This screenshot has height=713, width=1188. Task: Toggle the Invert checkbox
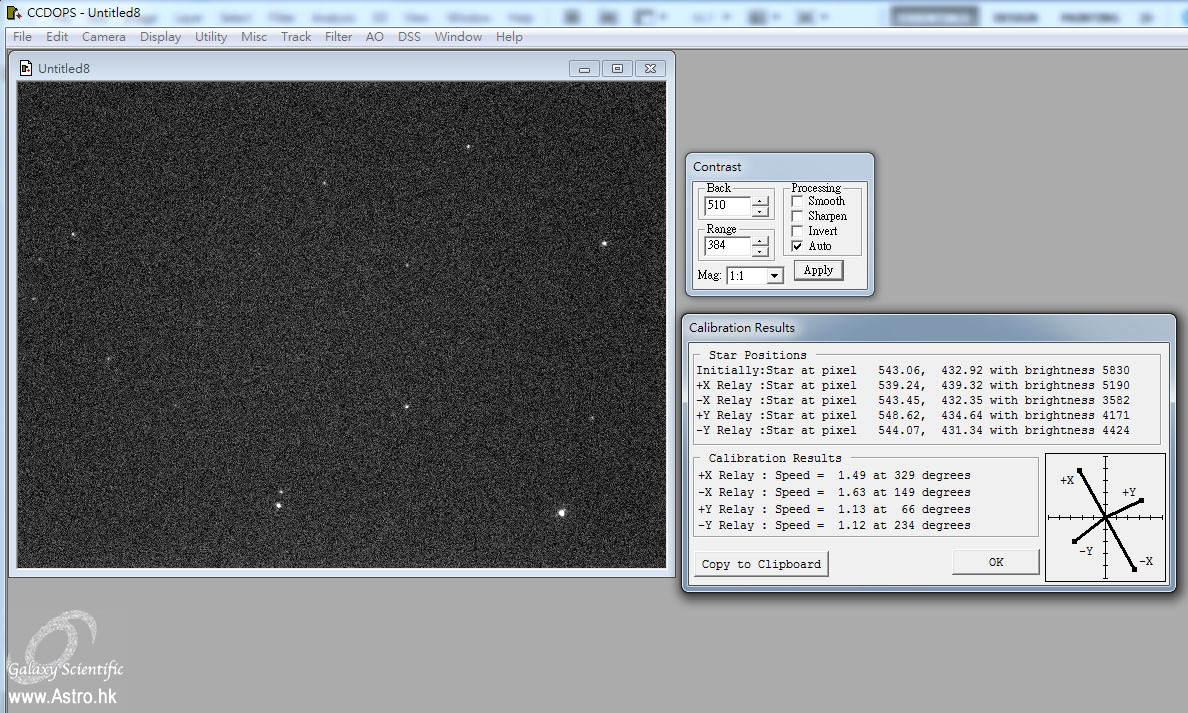coord(797,231)
